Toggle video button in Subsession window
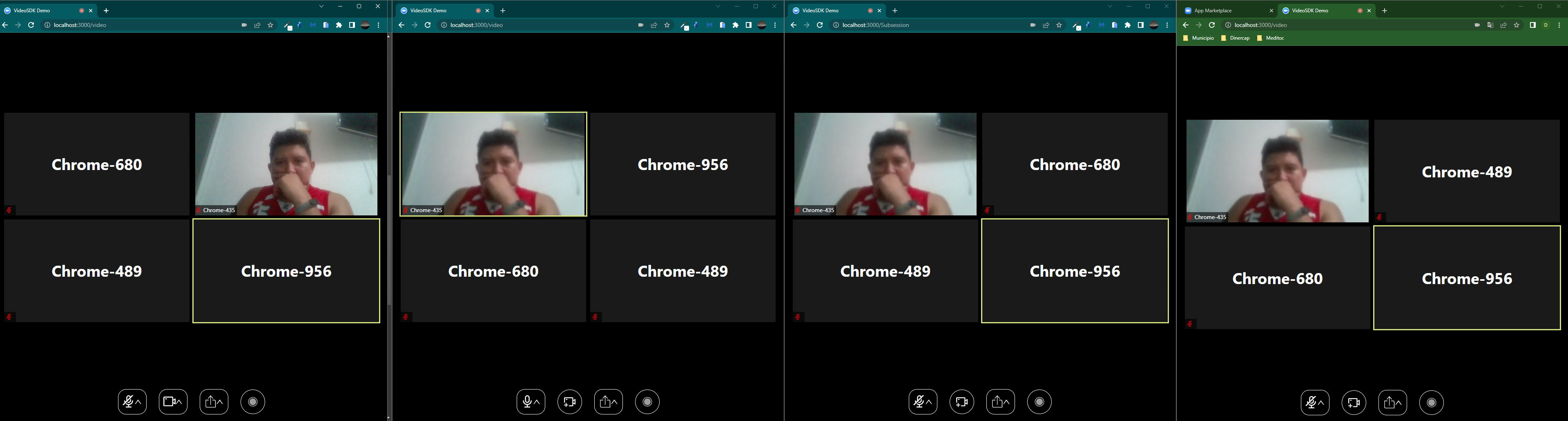This screenshot has height=421, width=1568. coord(962,402)
